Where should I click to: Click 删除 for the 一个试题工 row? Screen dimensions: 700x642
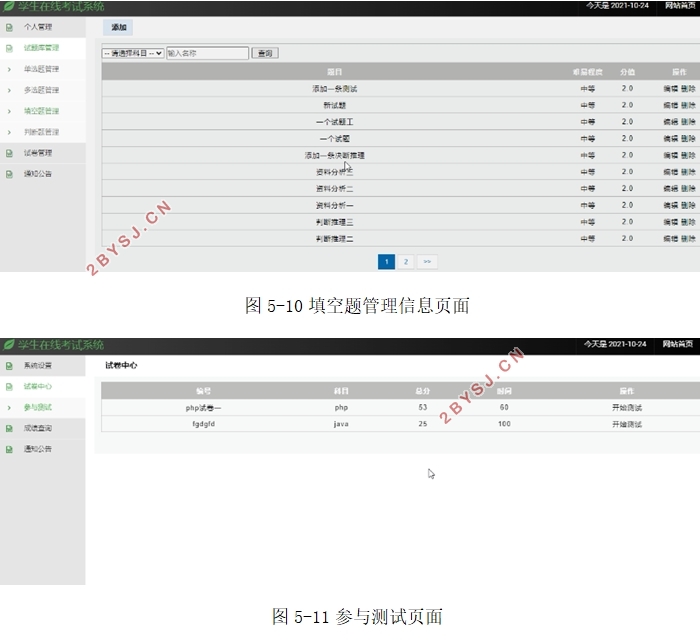click(x=688, y=122)
